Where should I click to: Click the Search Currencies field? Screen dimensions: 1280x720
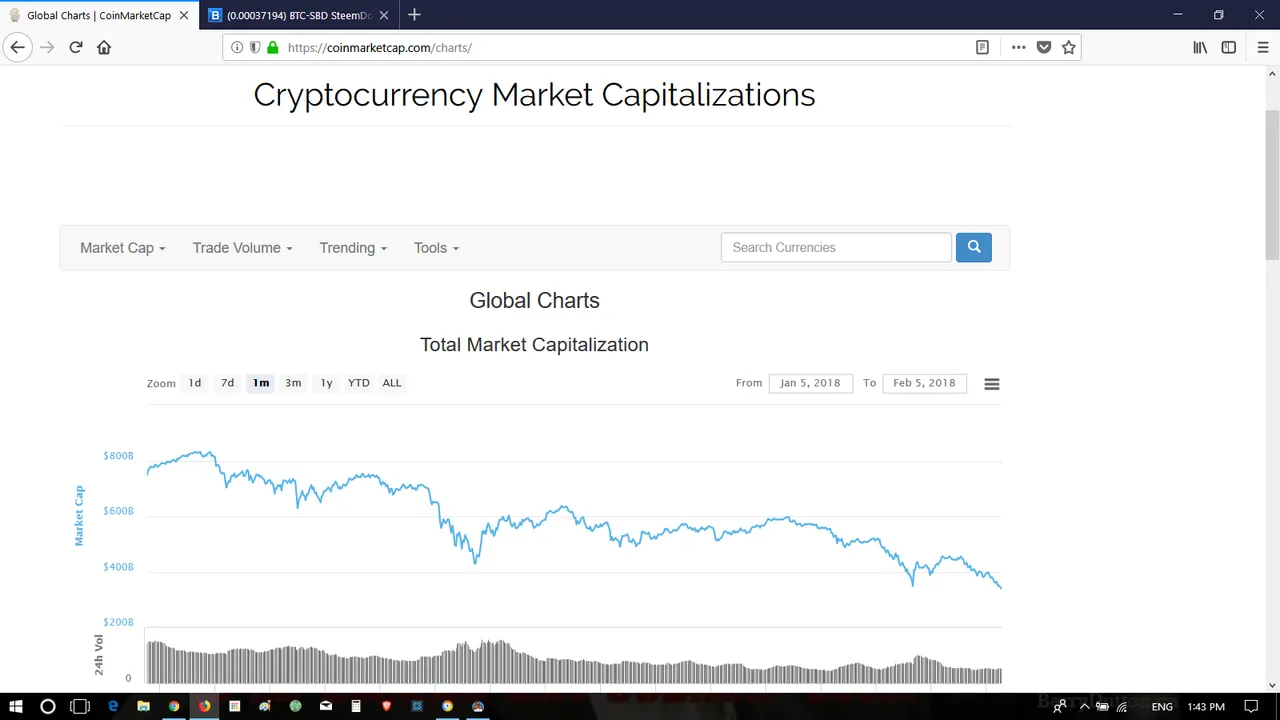click(836, 247)
